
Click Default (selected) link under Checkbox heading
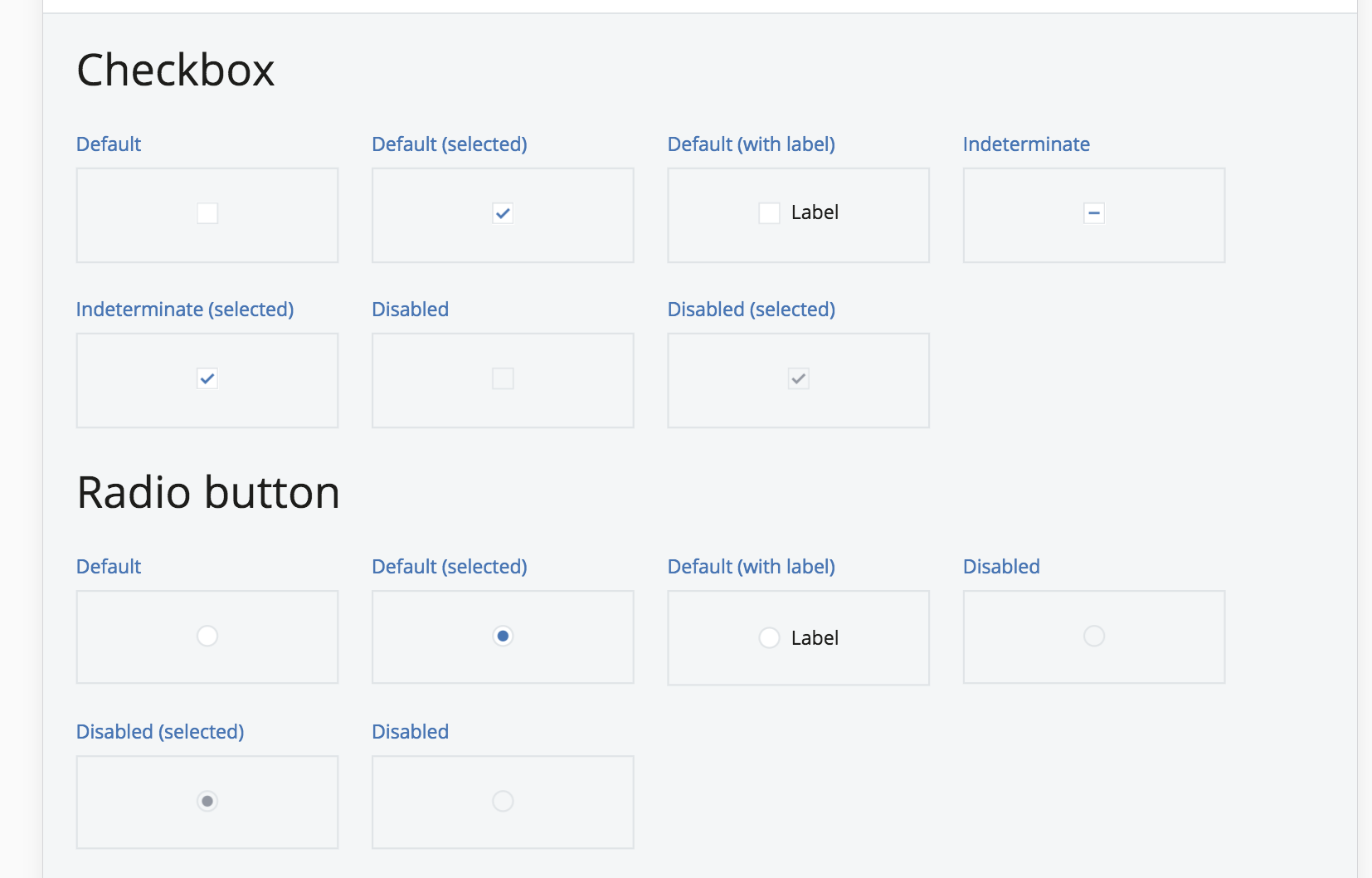[449, 144]
